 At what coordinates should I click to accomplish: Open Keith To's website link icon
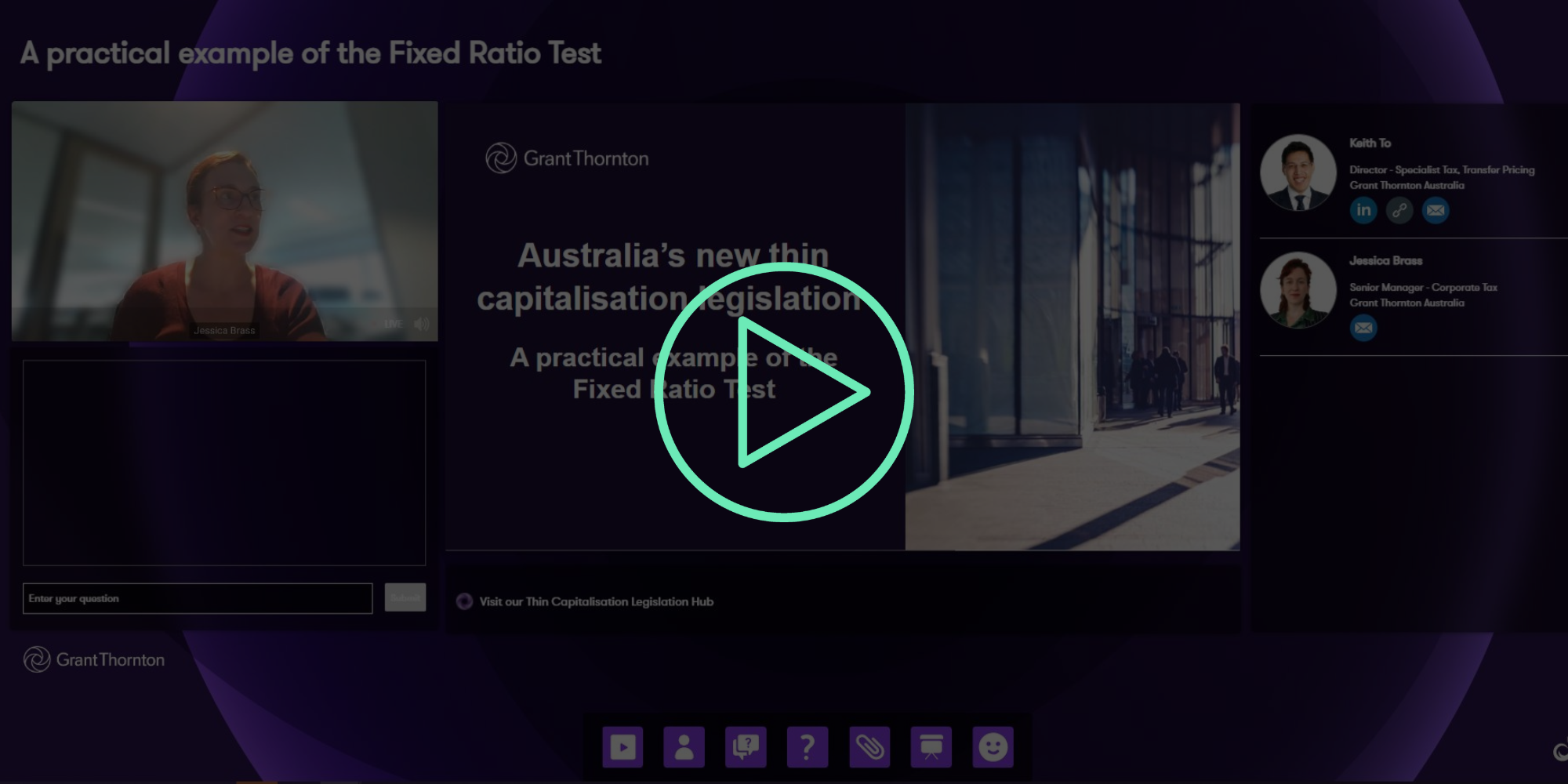1399,210
